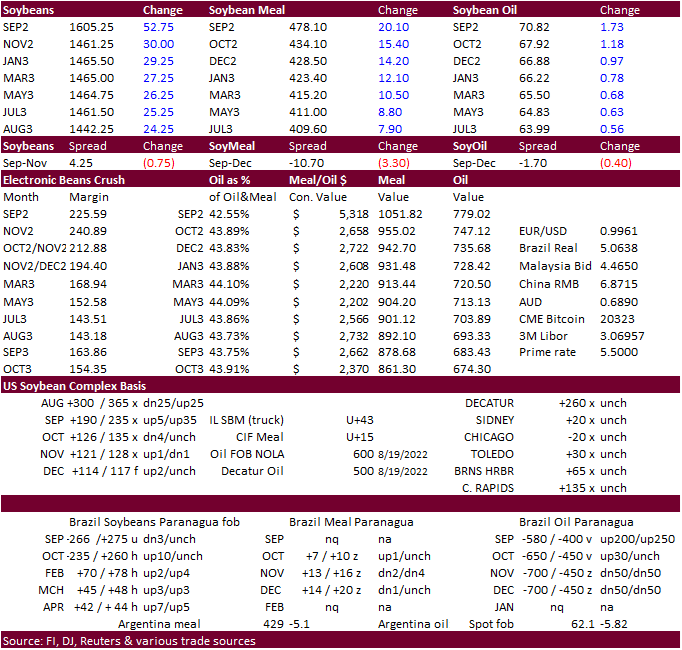Click oil percentage 42.55%
The width and height of the screenshot is (682, 650).
click(x=229, y=214)
